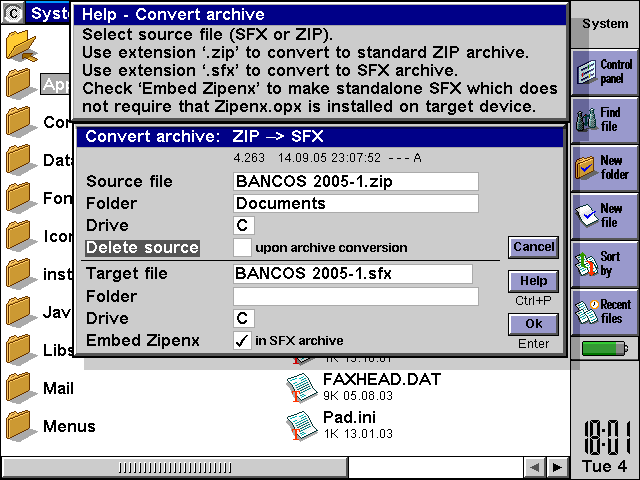Open Find file in the sidebar
Viewport: 640px width, 480px height.
click(x=604, y=120)
